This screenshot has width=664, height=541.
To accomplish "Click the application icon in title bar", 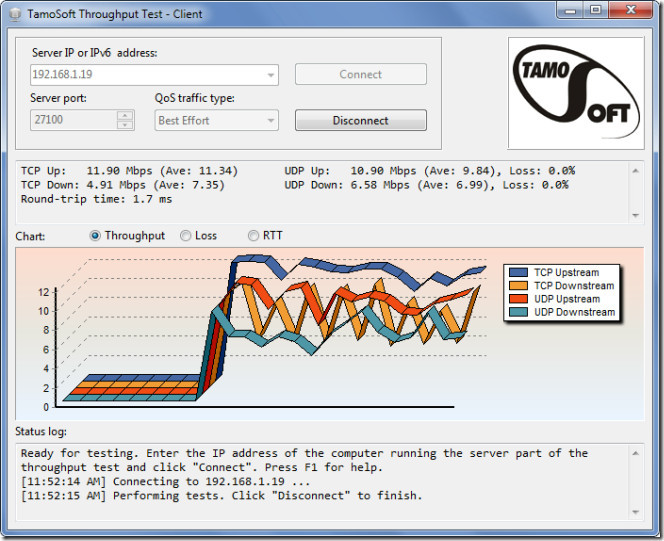I will click(15, 14).
